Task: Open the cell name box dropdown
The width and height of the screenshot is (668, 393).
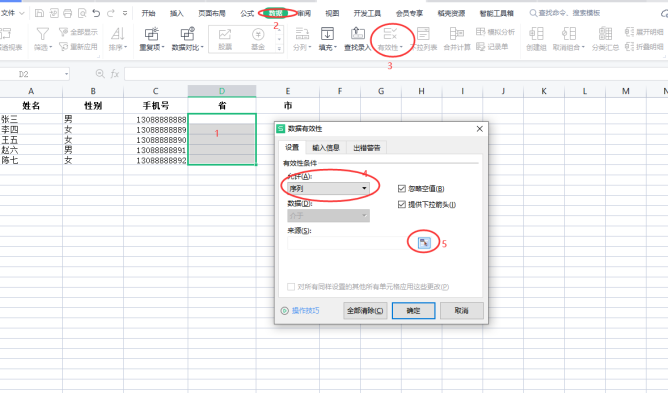Action: click(x=66, y=74)
